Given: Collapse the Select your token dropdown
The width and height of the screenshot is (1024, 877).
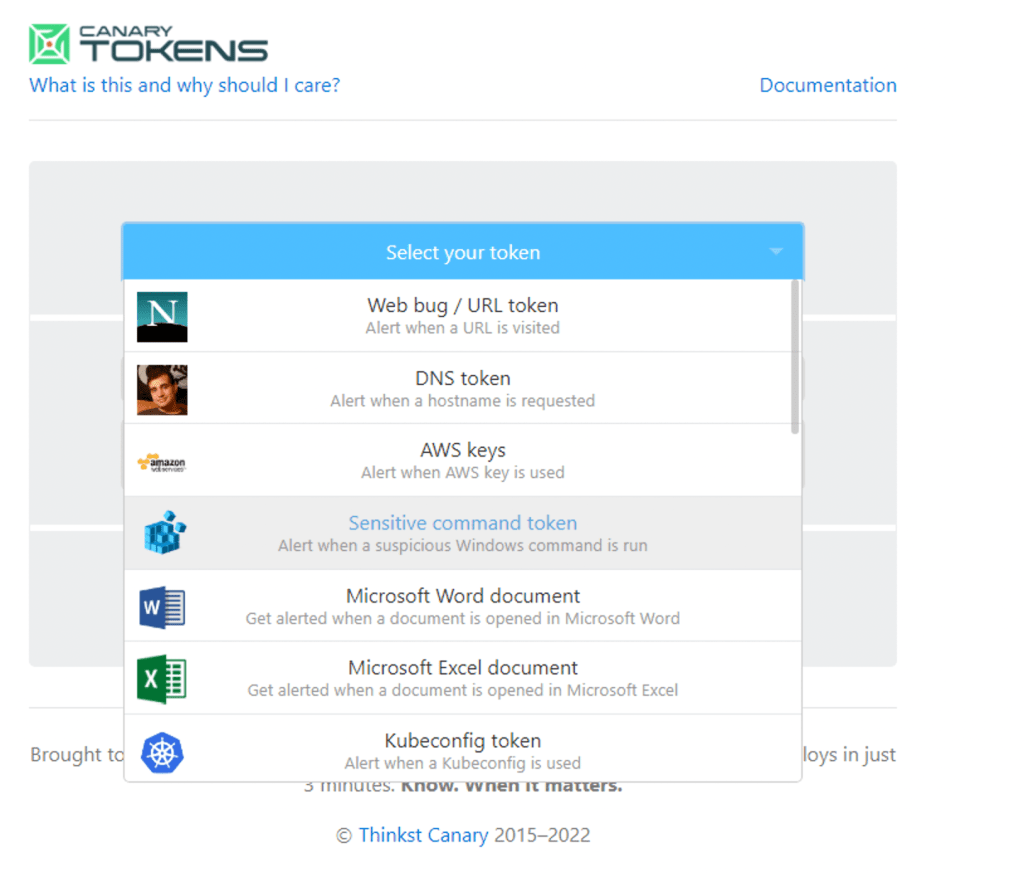Looking at the screenshot, I should 462,253.
